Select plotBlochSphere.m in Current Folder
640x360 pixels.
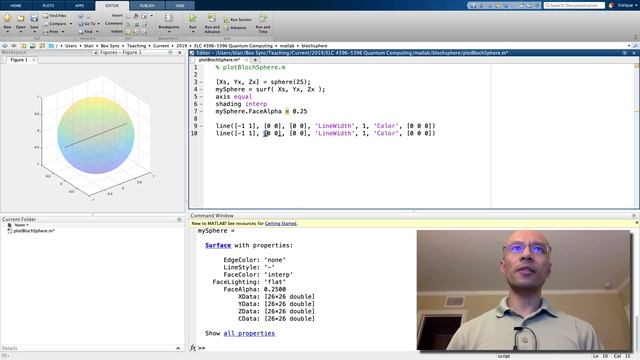34,231
